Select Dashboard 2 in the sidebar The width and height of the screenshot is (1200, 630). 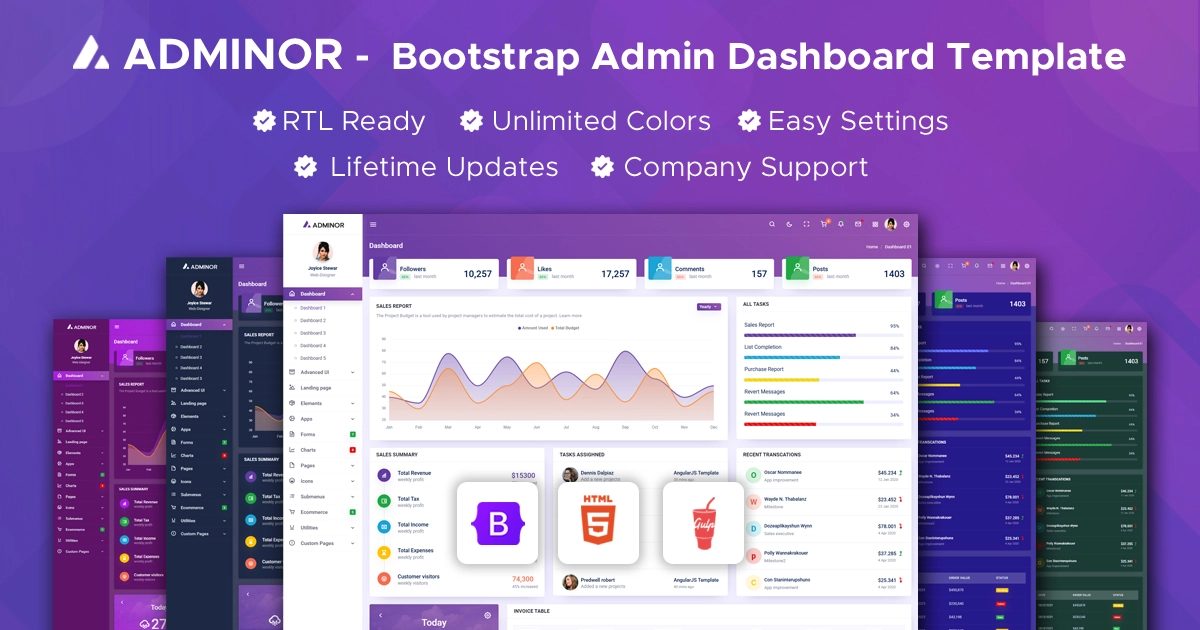(313, 320)
